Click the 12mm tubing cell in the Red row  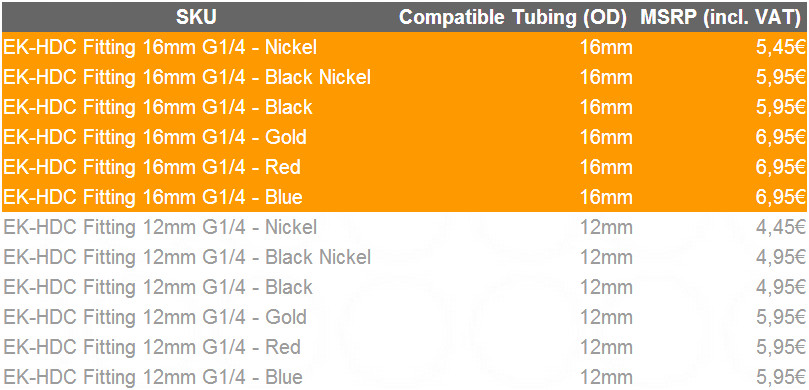coord(606,347)
